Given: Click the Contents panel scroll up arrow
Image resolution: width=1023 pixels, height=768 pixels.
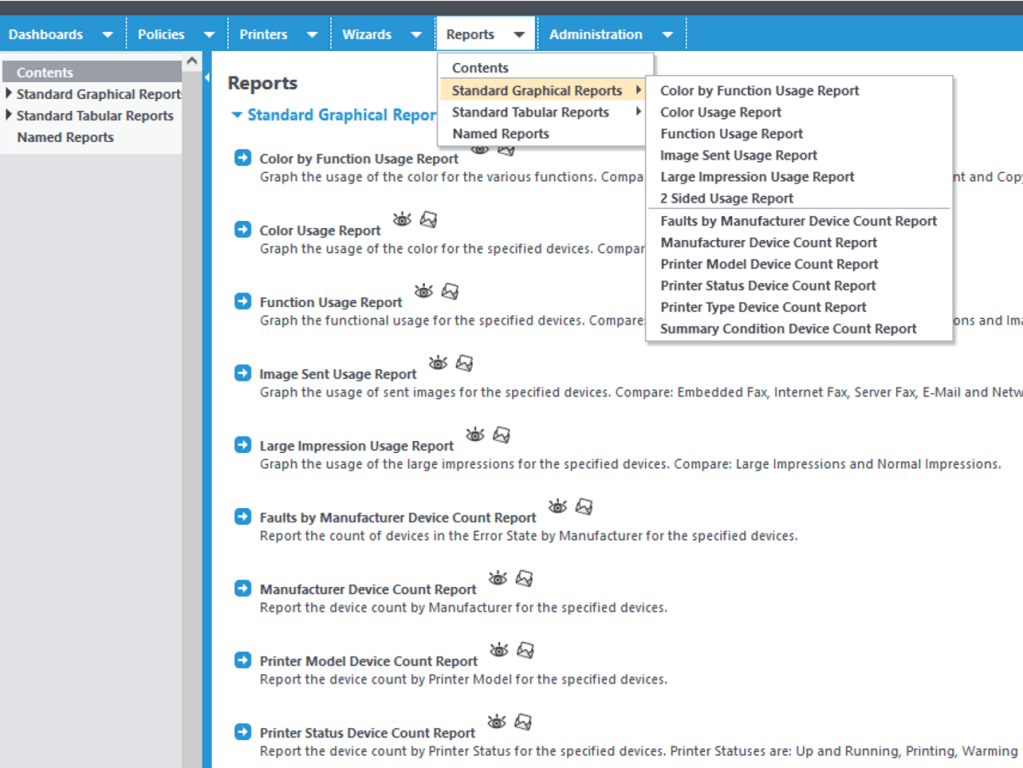Looking at the screenshot, I should pos(192,62).
